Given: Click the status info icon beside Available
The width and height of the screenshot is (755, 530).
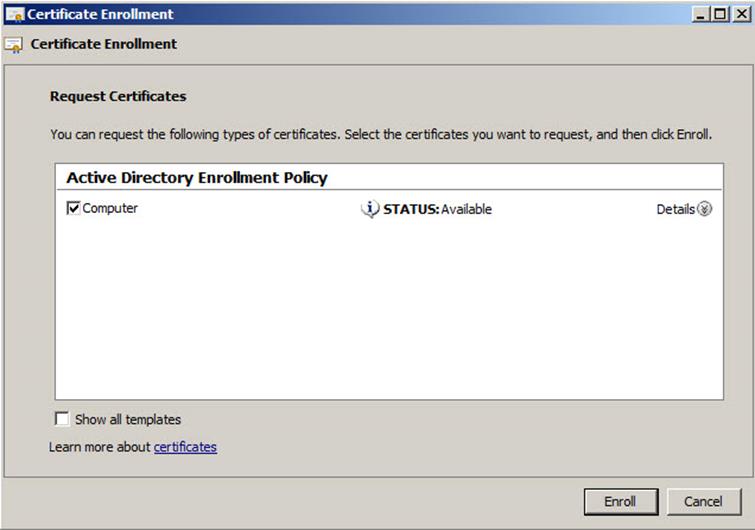Looking at the screenshot, I should click(x=370, y=209).
